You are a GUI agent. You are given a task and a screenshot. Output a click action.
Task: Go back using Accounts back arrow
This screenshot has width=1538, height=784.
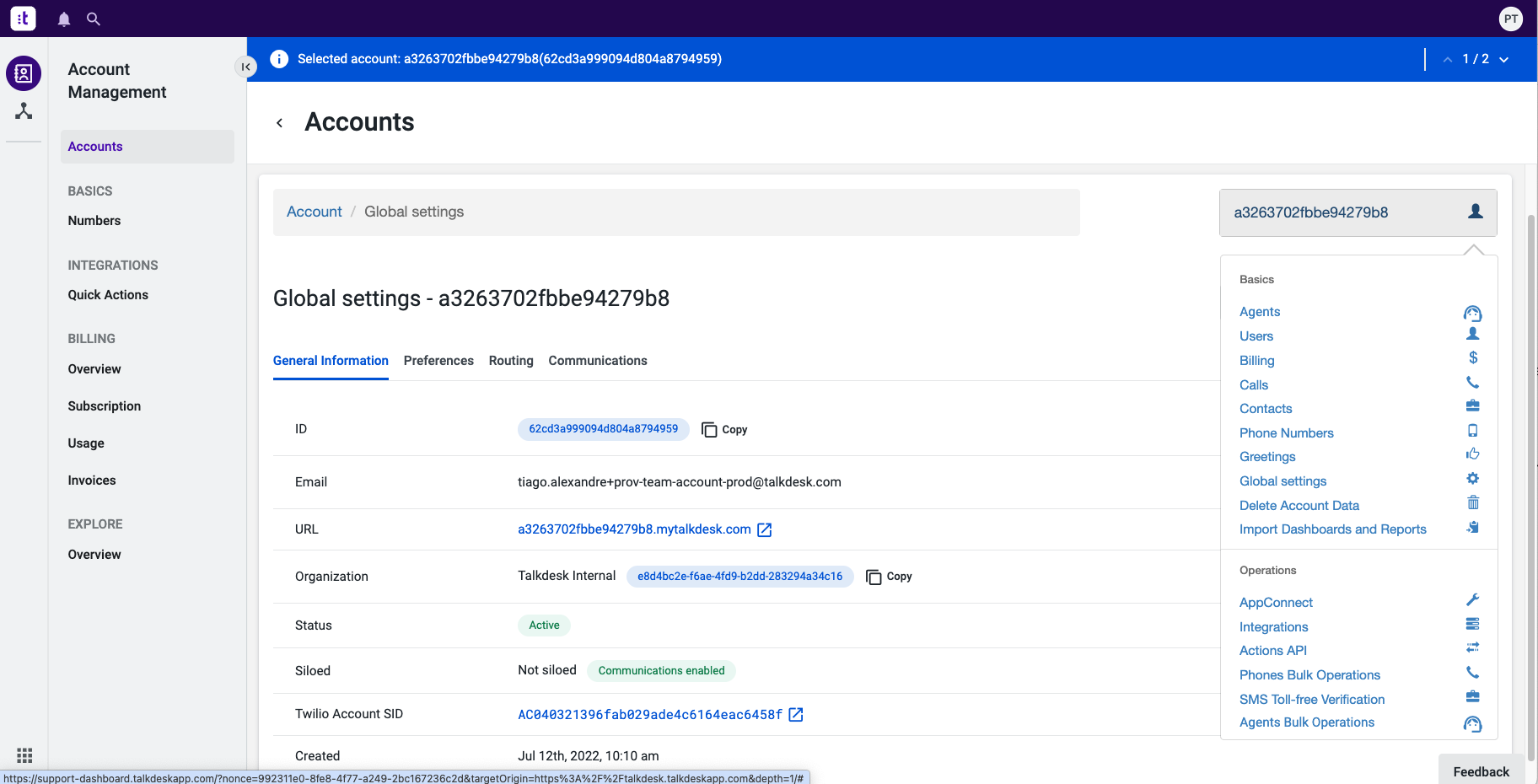point(280,123)
